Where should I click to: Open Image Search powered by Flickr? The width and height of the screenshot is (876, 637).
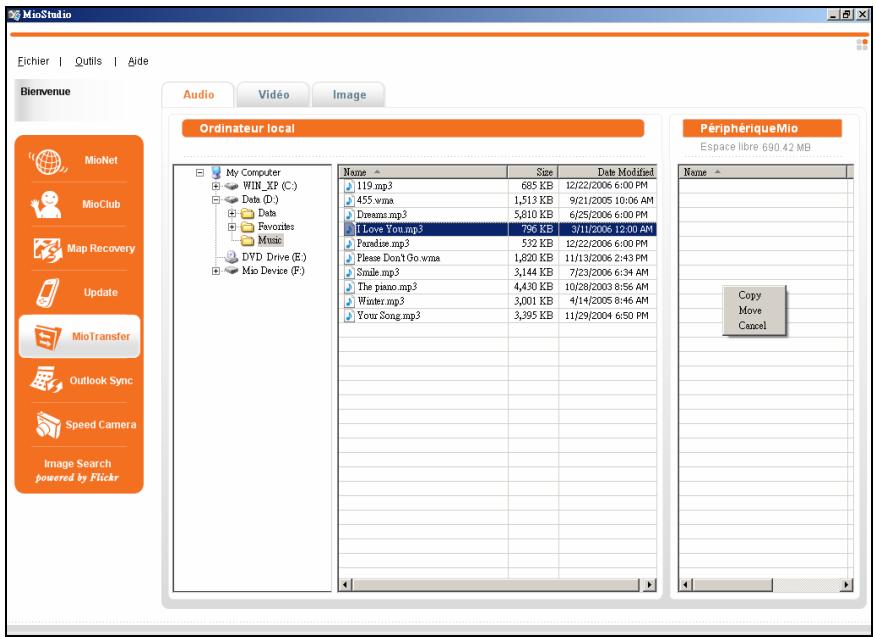tap(77, 470)
